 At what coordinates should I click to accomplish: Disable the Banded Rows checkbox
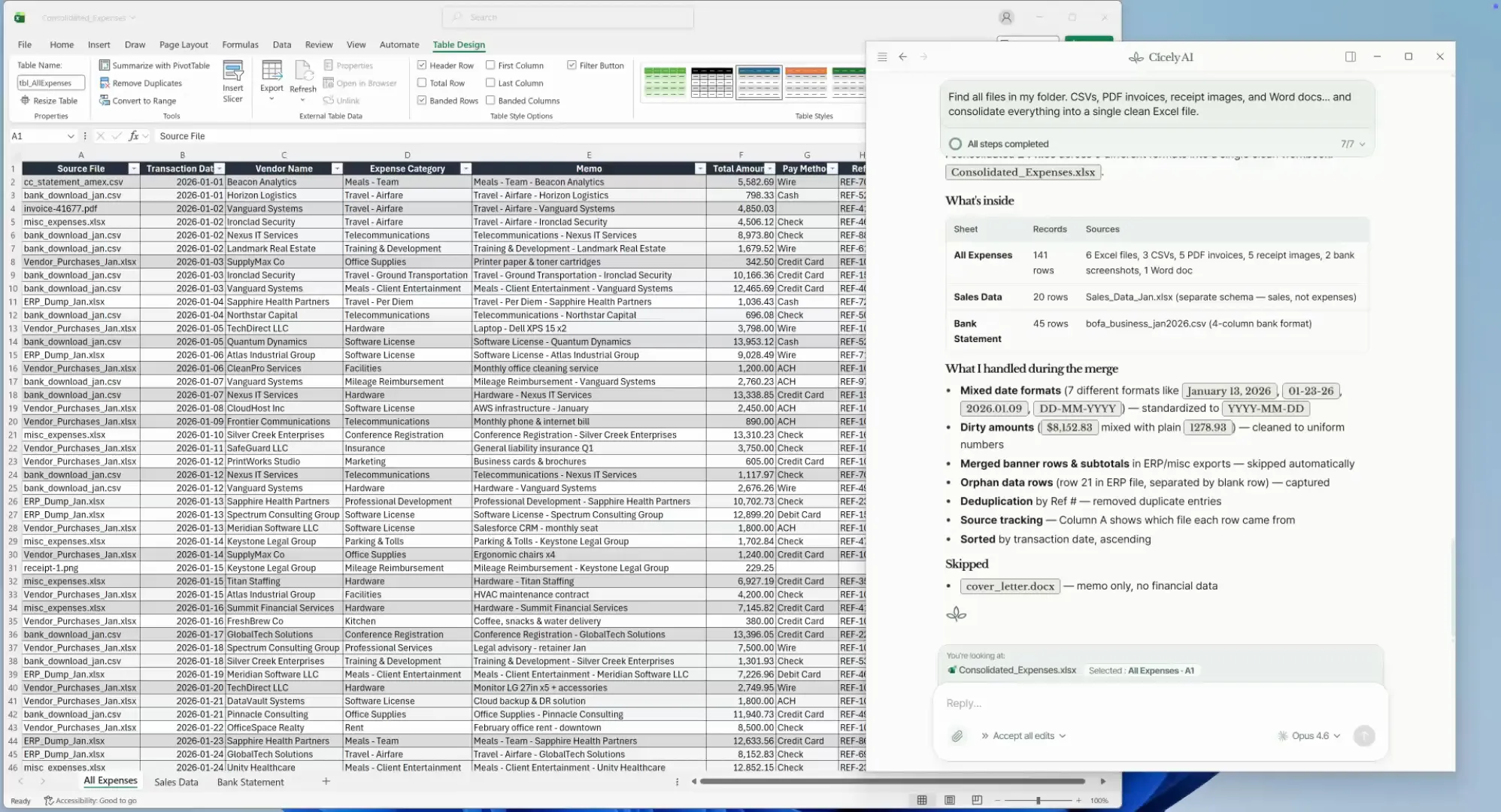click(422, 100)
